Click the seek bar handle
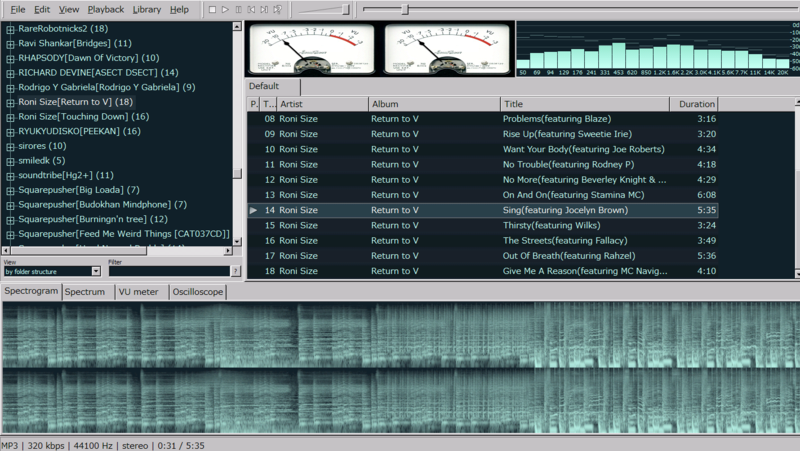The width and height of the screenshot is (800, 451). tap(405, 9)
